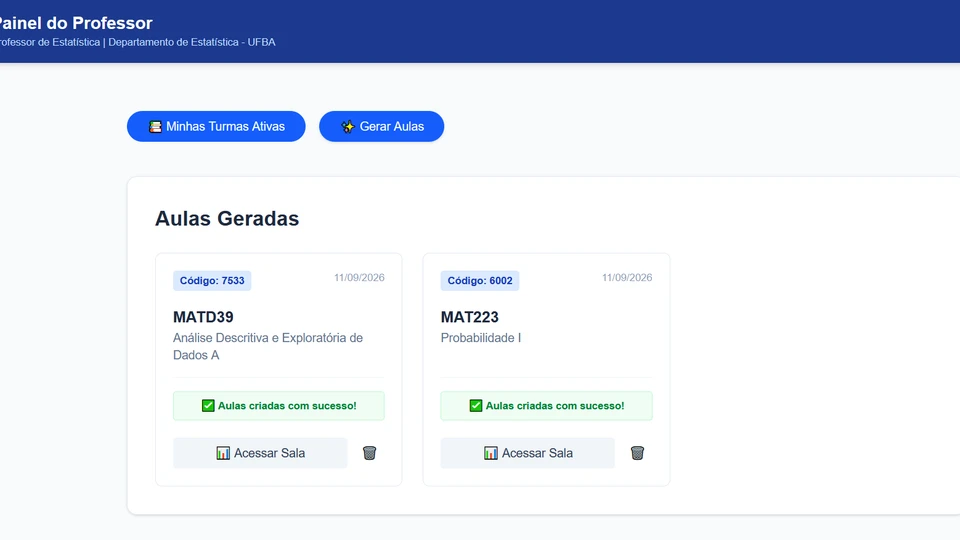This screenshot has height=540, width=960.
Task: Click Acessar Sala for MAT223
Action: click(x=528, y=453)
